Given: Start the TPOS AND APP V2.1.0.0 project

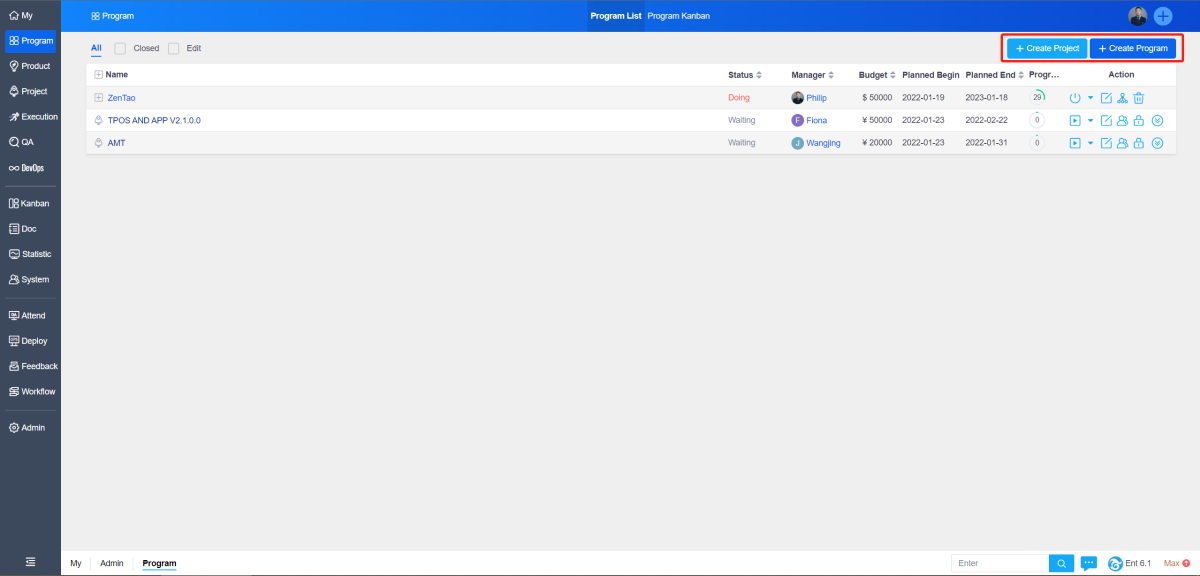Looking at the screenshot, I should 1075,120.
